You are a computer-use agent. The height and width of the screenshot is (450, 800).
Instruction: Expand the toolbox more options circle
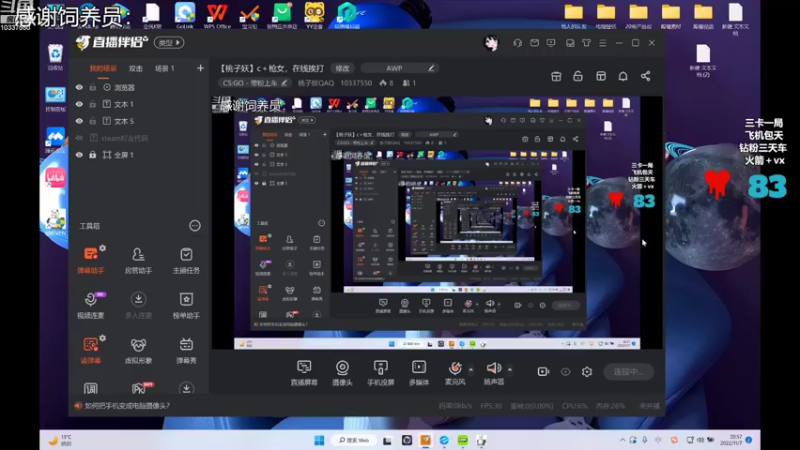[x=195, y=226]
